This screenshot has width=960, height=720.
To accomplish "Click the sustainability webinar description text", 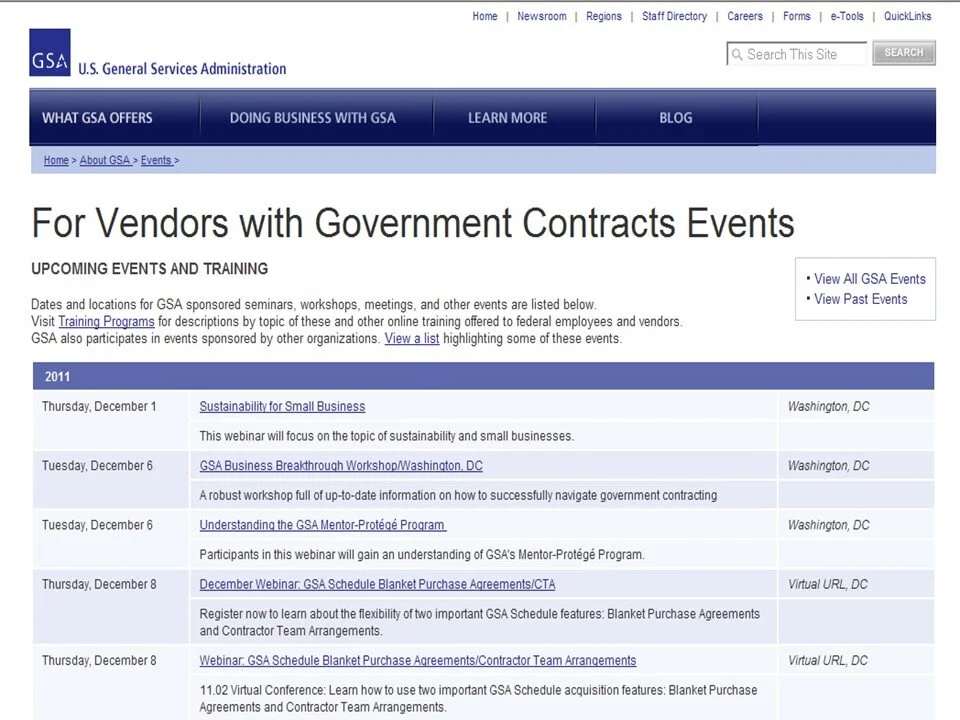I will [386, 436].
